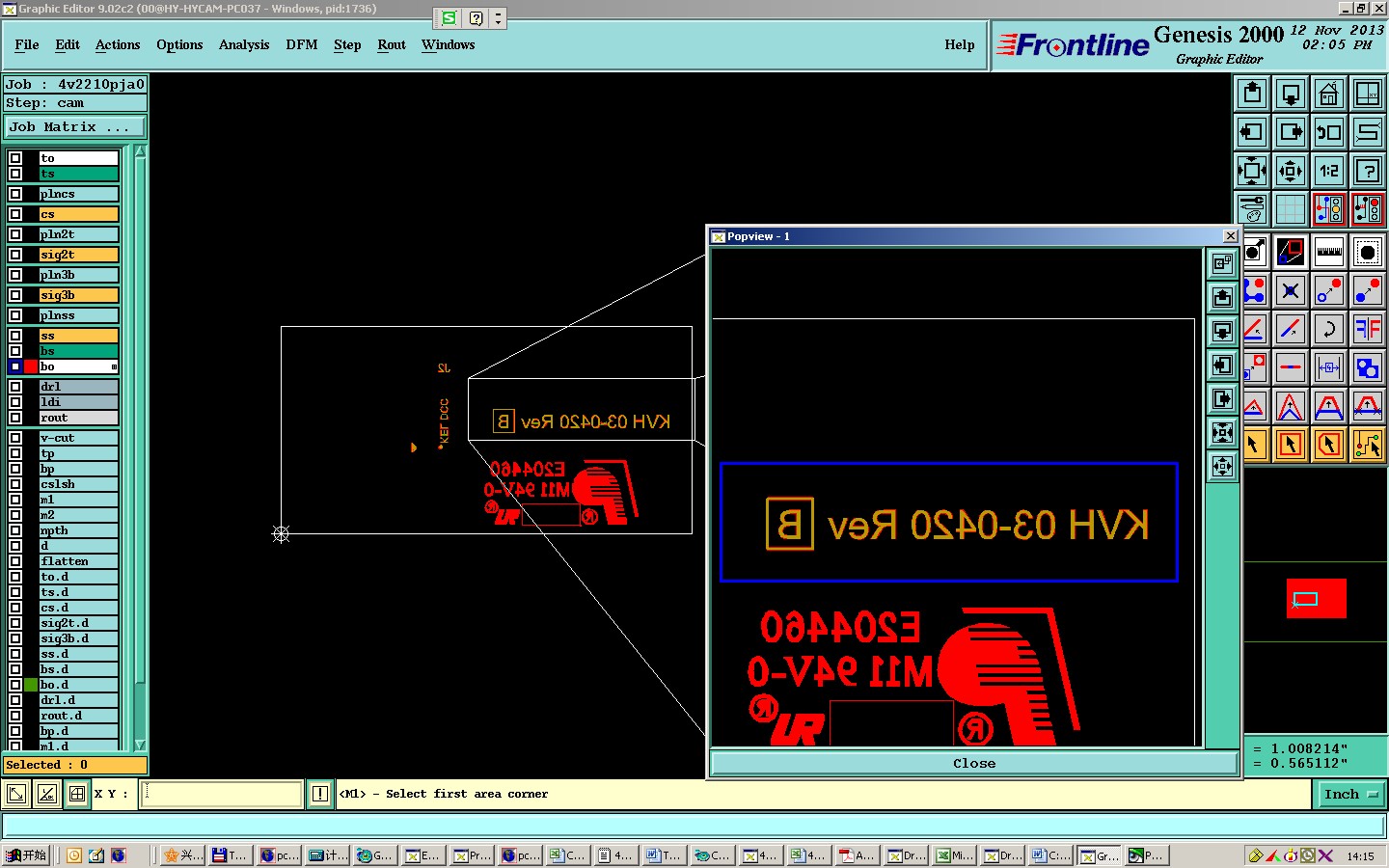
Task: Click the pan down icon in Popview
Action: (x=1222, y=332)
